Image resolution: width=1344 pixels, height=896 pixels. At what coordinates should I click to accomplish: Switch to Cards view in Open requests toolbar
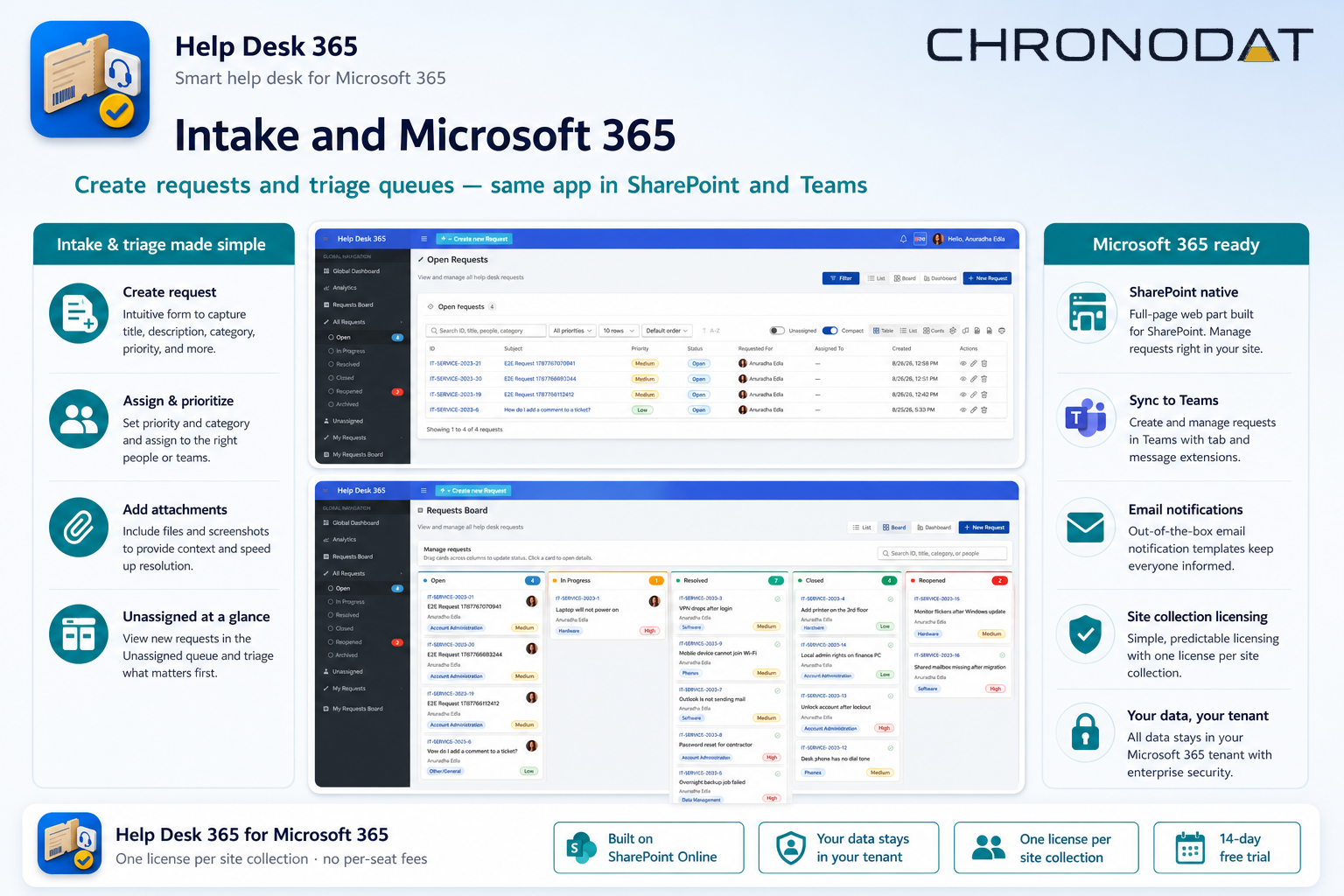click(934, 331)
